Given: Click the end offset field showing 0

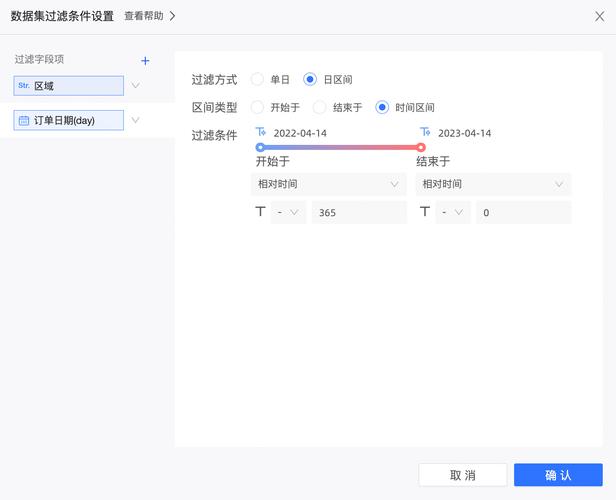Looking at the screenshot, I should tap(524, 212).
